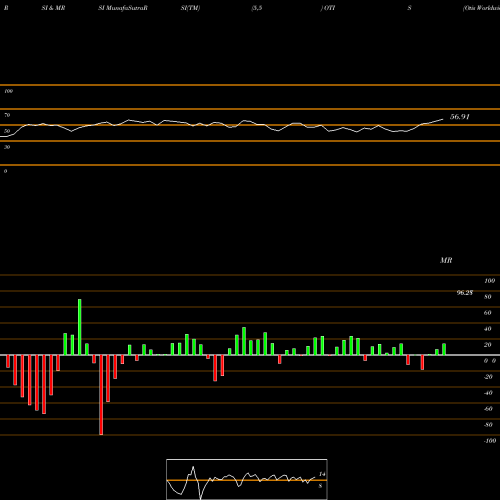Click the RSI 0 level label
The image size is (500, 500).
(x=5, y=171)
